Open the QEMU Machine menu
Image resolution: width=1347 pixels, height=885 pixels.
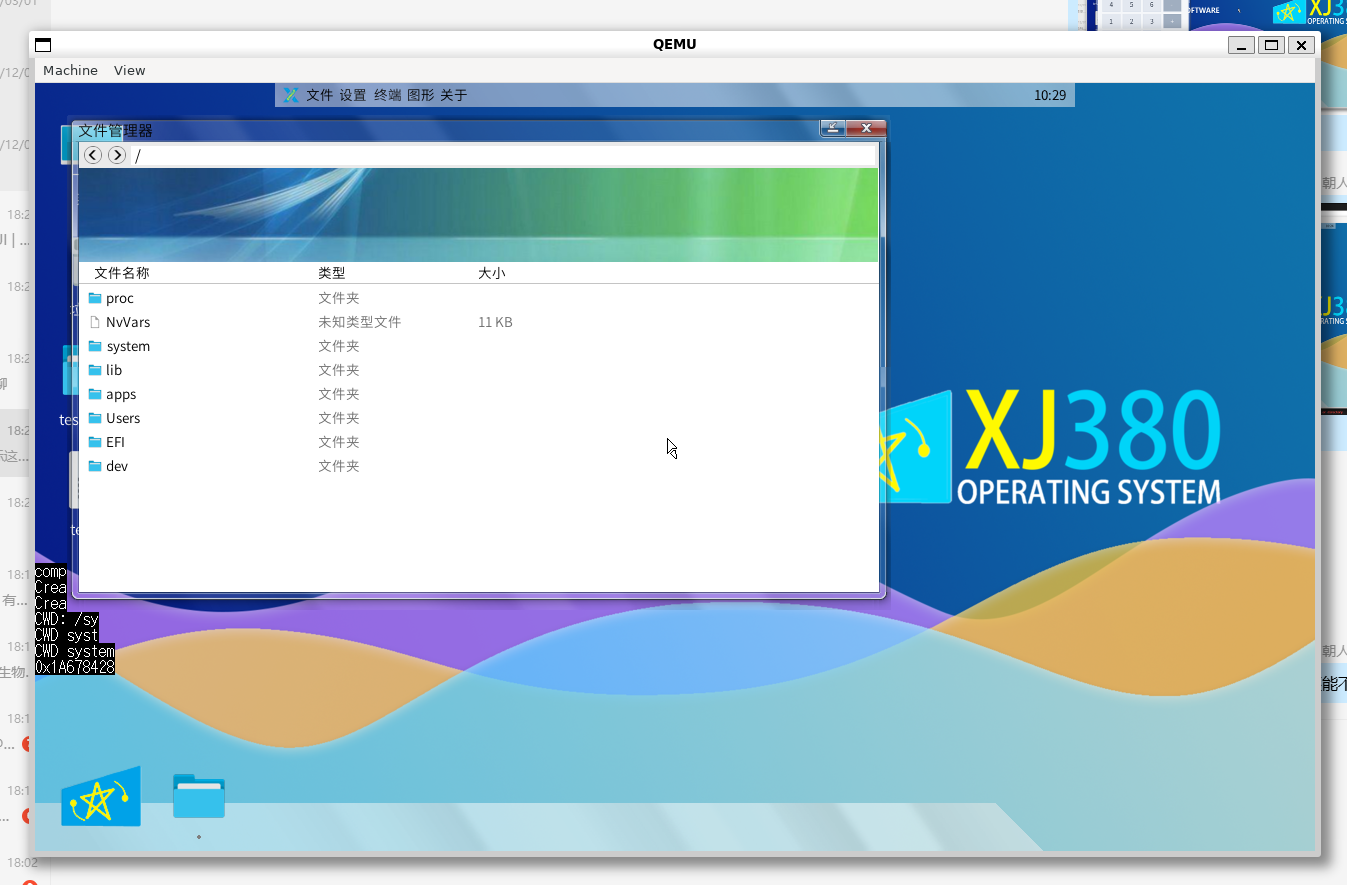point(70,70)
